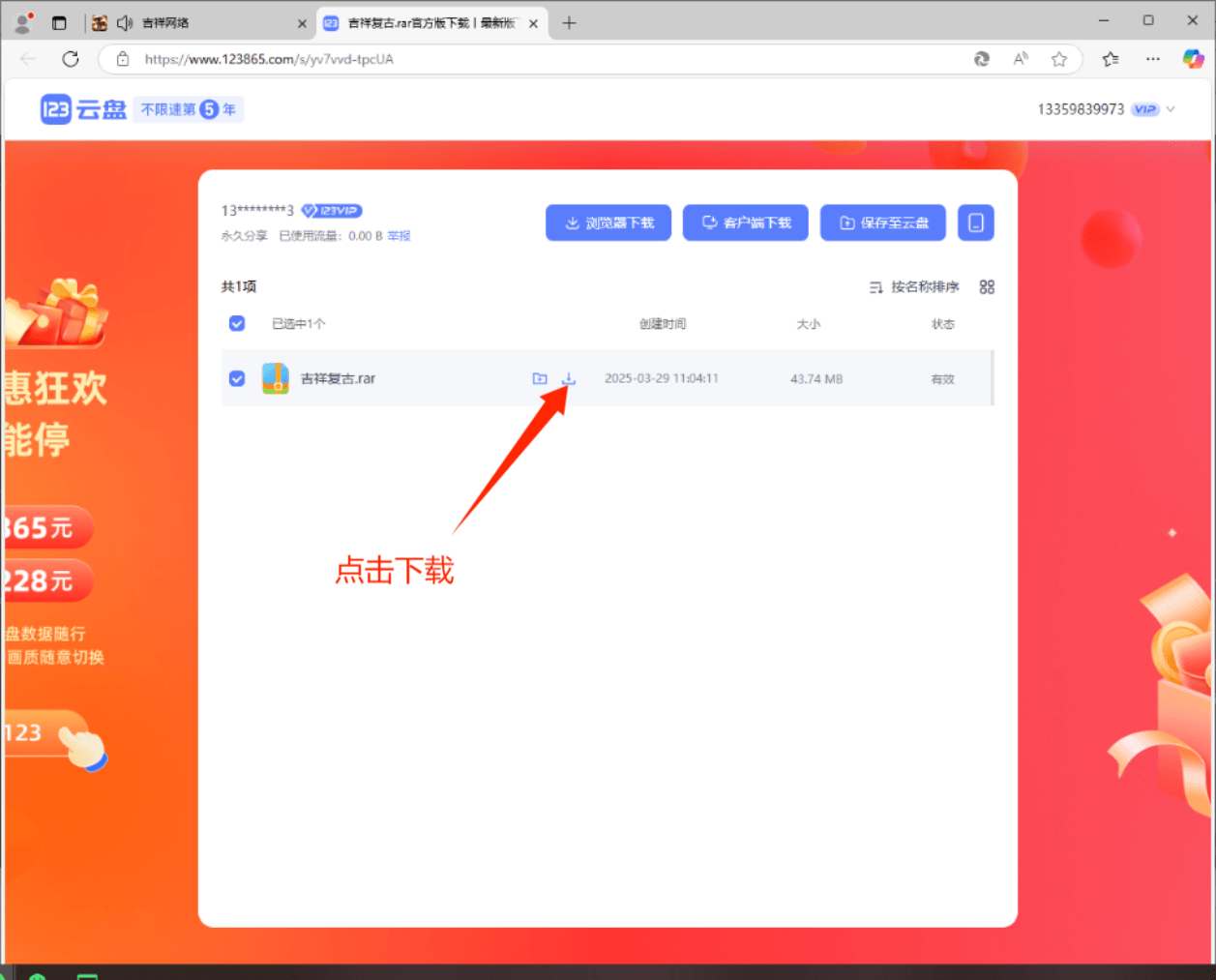Screen dimensions: 1216x980
Task: Click the 浏览器下载 button
Action: click(x=608, y=223)
